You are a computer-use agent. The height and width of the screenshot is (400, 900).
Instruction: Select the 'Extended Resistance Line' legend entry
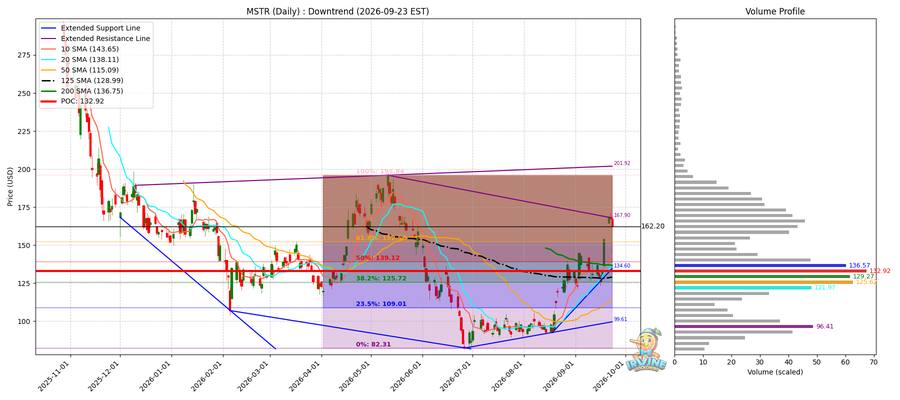tap(95, 38)
